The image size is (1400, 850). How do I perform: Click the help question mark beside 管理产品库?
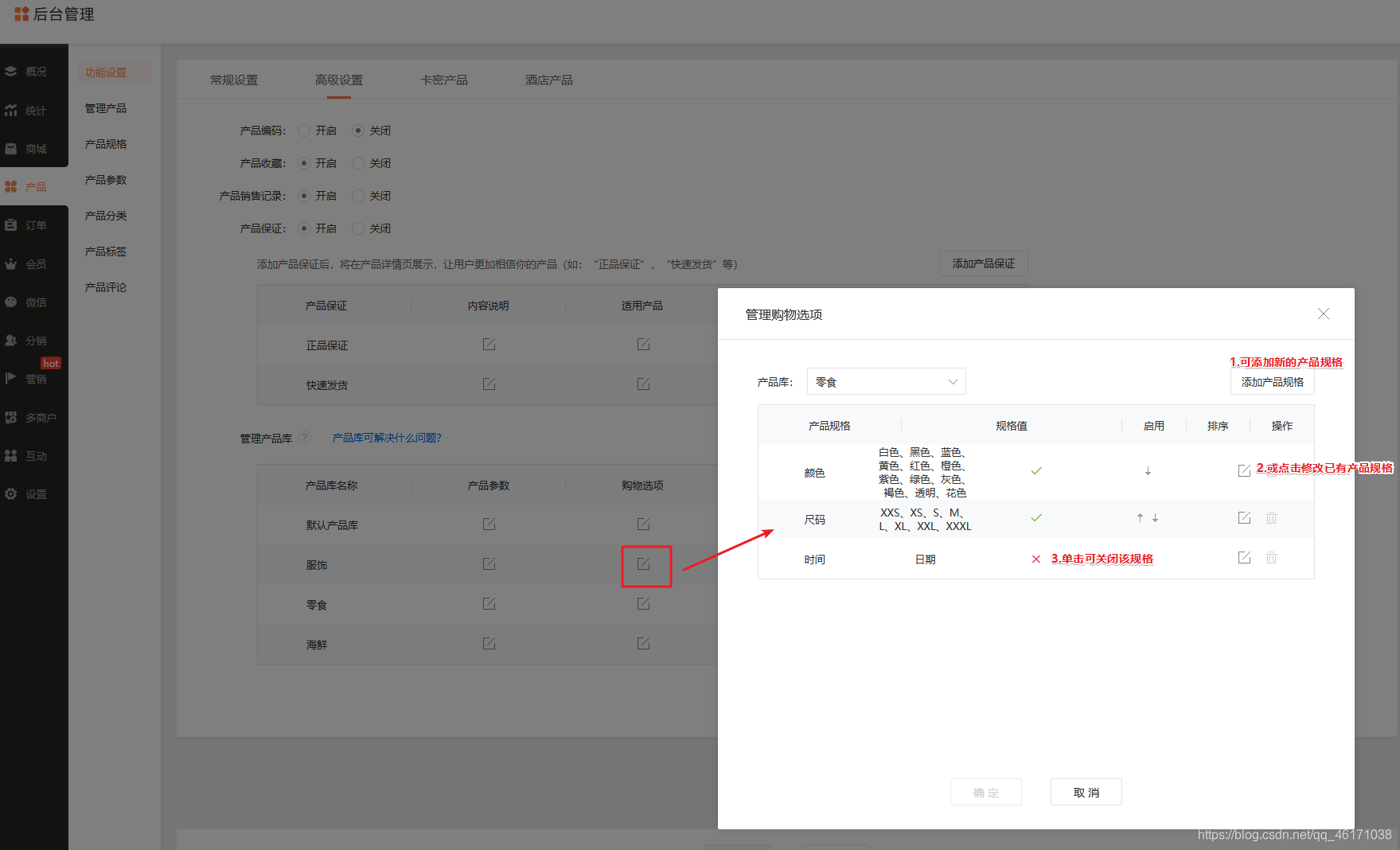pos(304,438)
